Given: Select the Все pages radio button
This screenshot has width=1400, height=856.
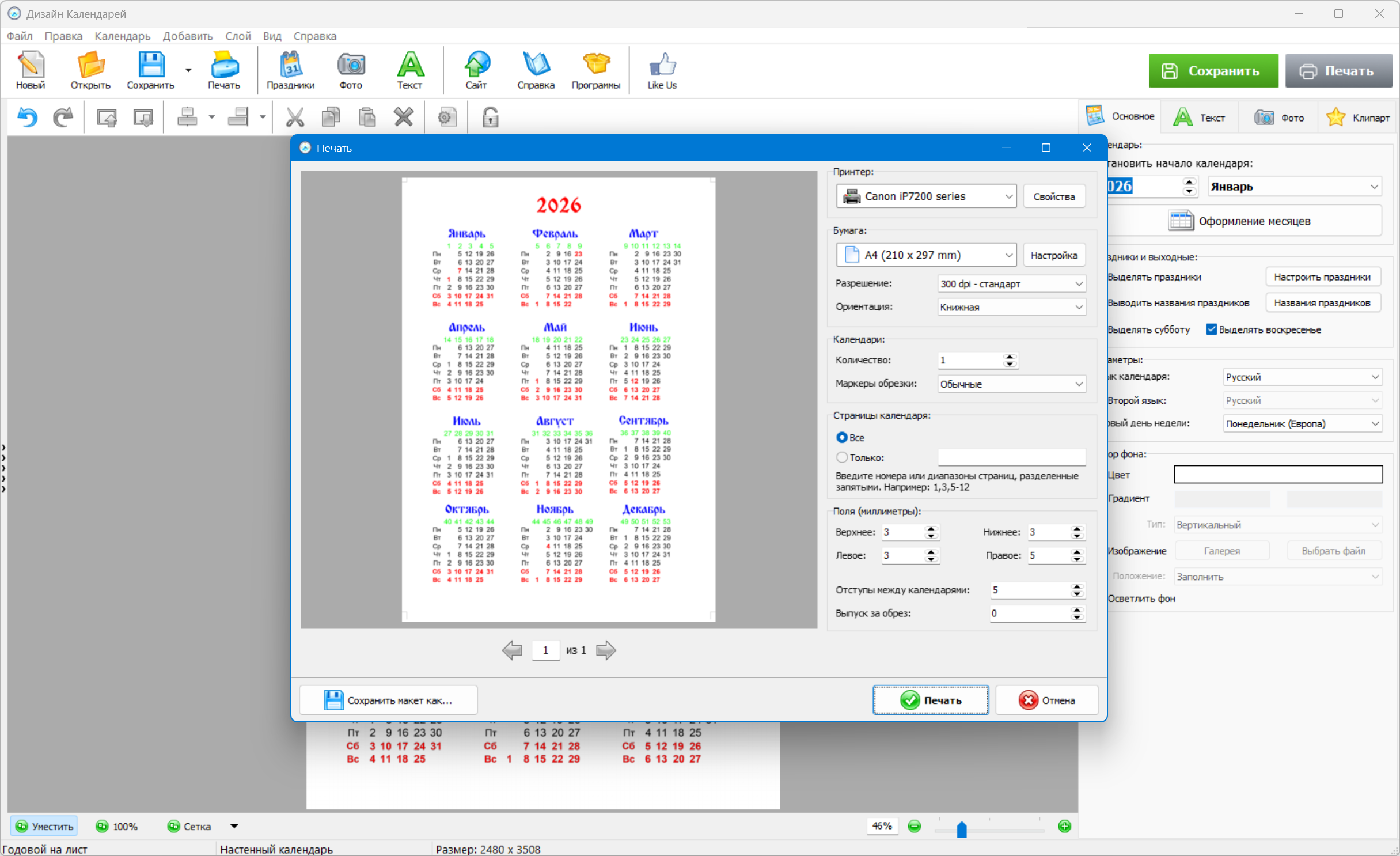Looking at the screenshot, I should (x=842, y=437).
